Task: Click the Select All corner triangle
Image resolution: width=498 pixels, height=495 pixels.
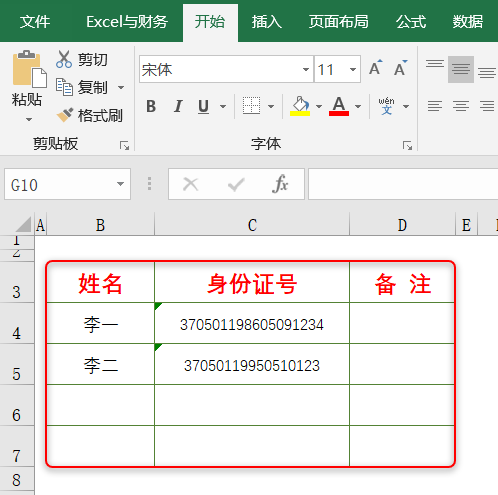Action: pos(23,224)
